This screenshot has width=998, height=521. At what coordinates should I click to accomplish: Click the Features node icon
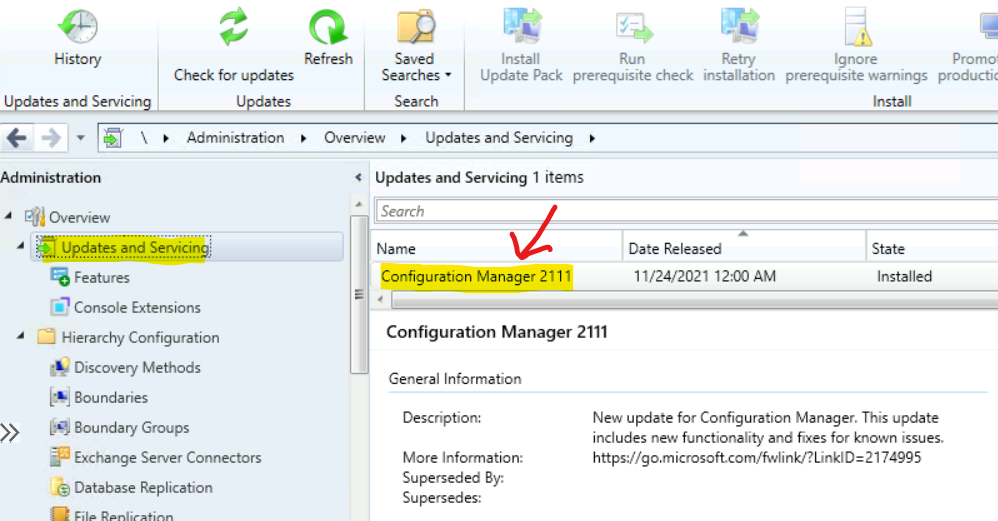[60, 277]
